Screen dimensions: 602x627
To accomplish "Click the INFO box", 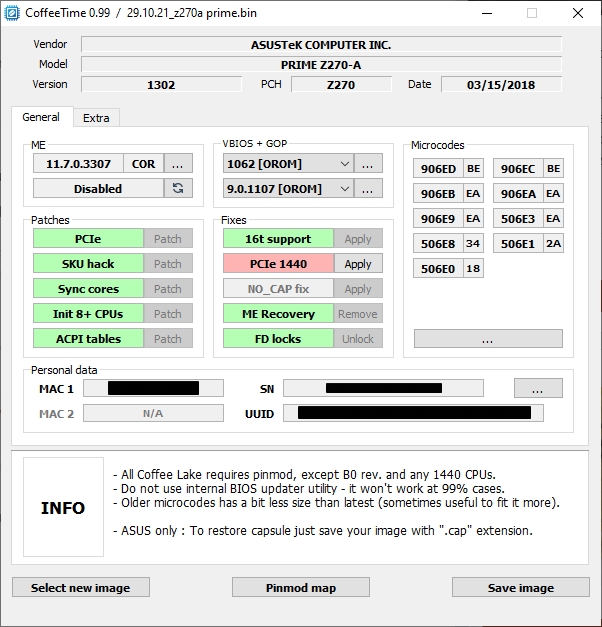I will point(63,507).
